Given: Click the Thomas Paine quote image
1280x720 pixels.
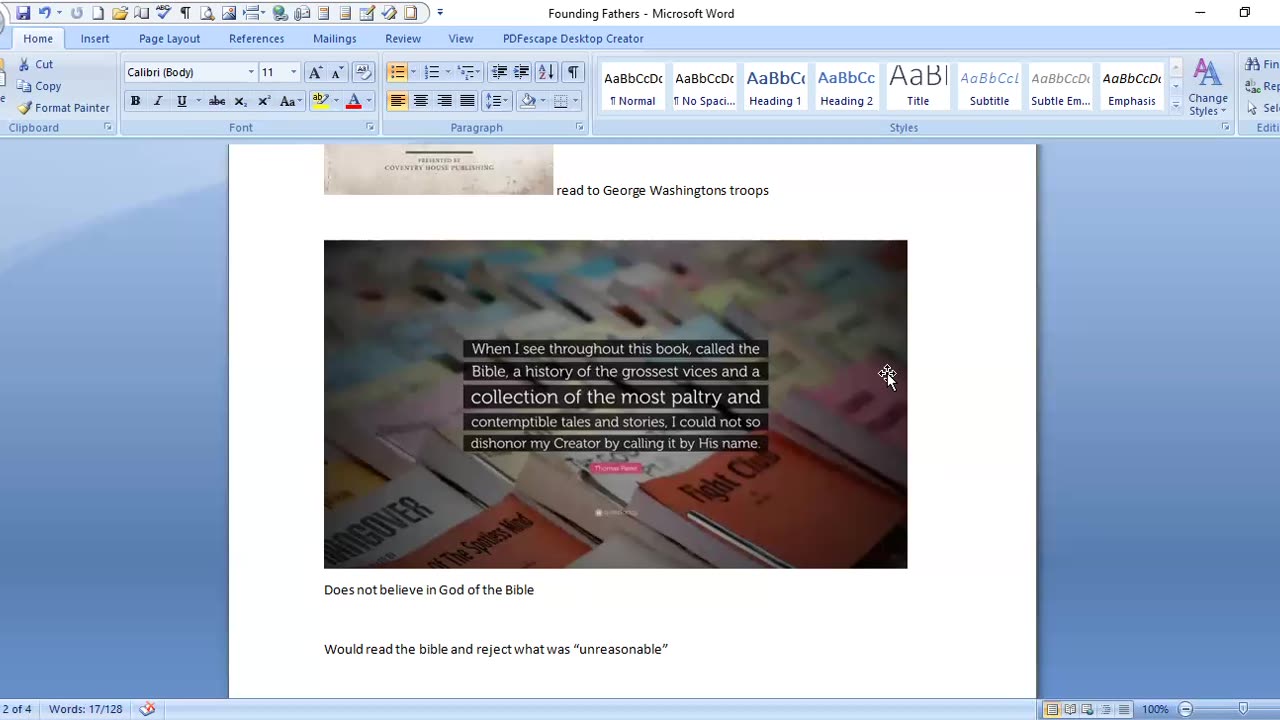Looking at the screenshot, I should [615, 404].
